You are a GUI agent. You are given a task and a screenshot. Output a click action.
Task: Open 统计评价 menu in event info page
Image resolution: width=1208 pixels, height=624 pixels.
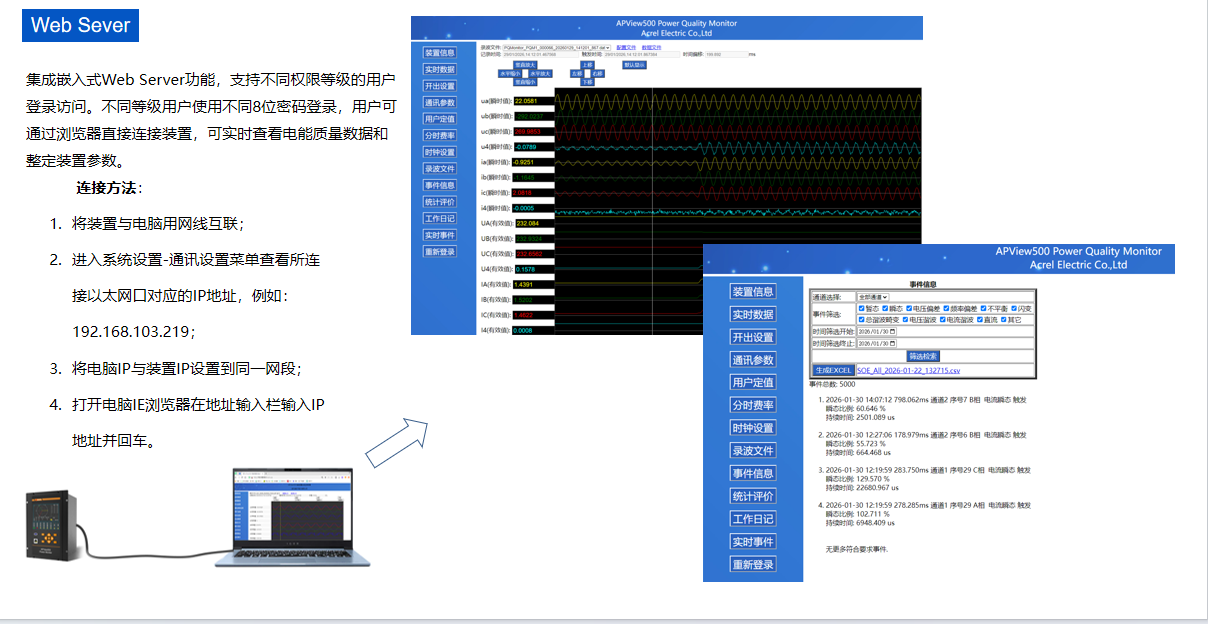point(753,496)
